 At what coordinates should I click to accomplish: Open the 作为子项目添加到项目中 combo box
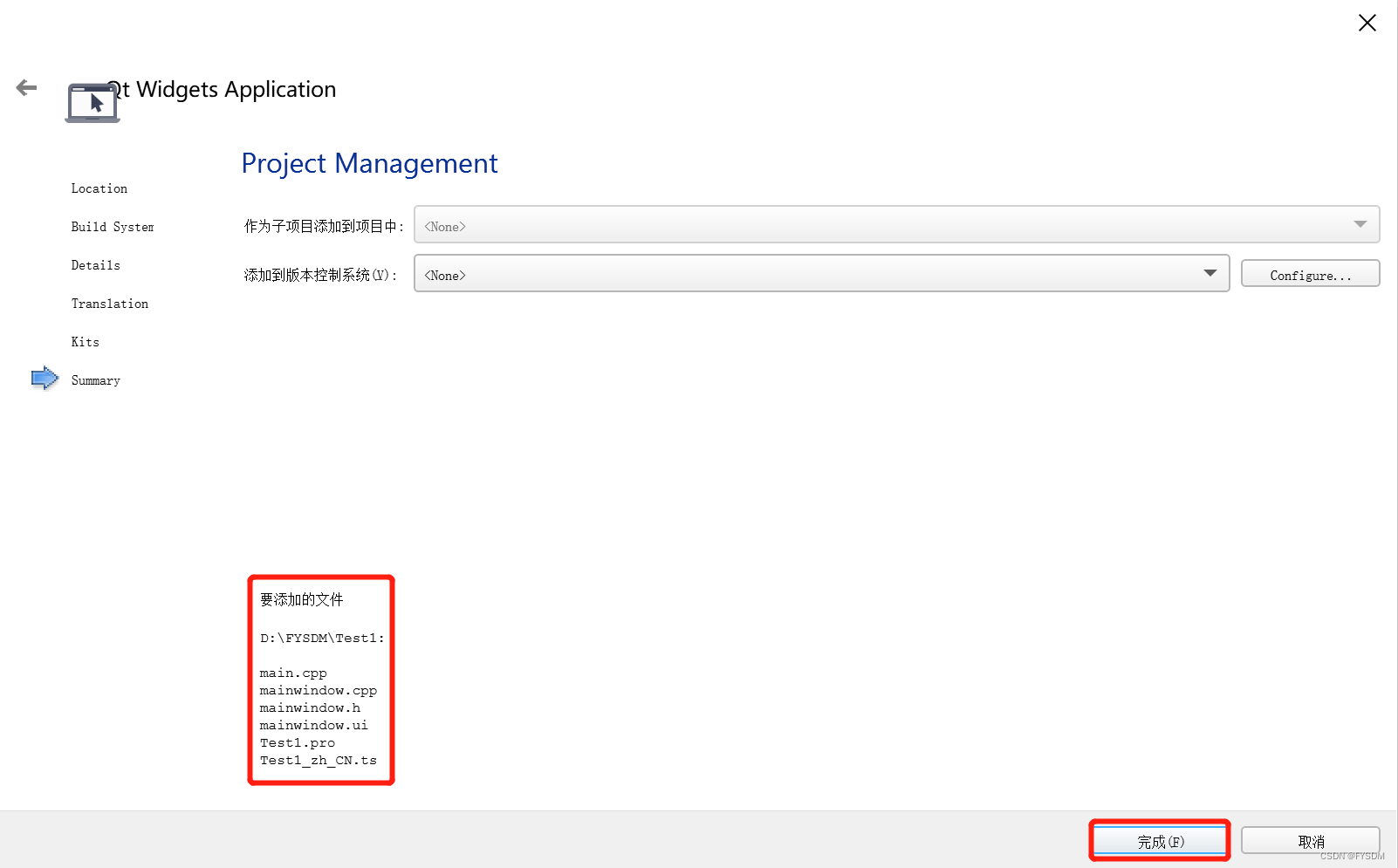[x=896, y=225]
